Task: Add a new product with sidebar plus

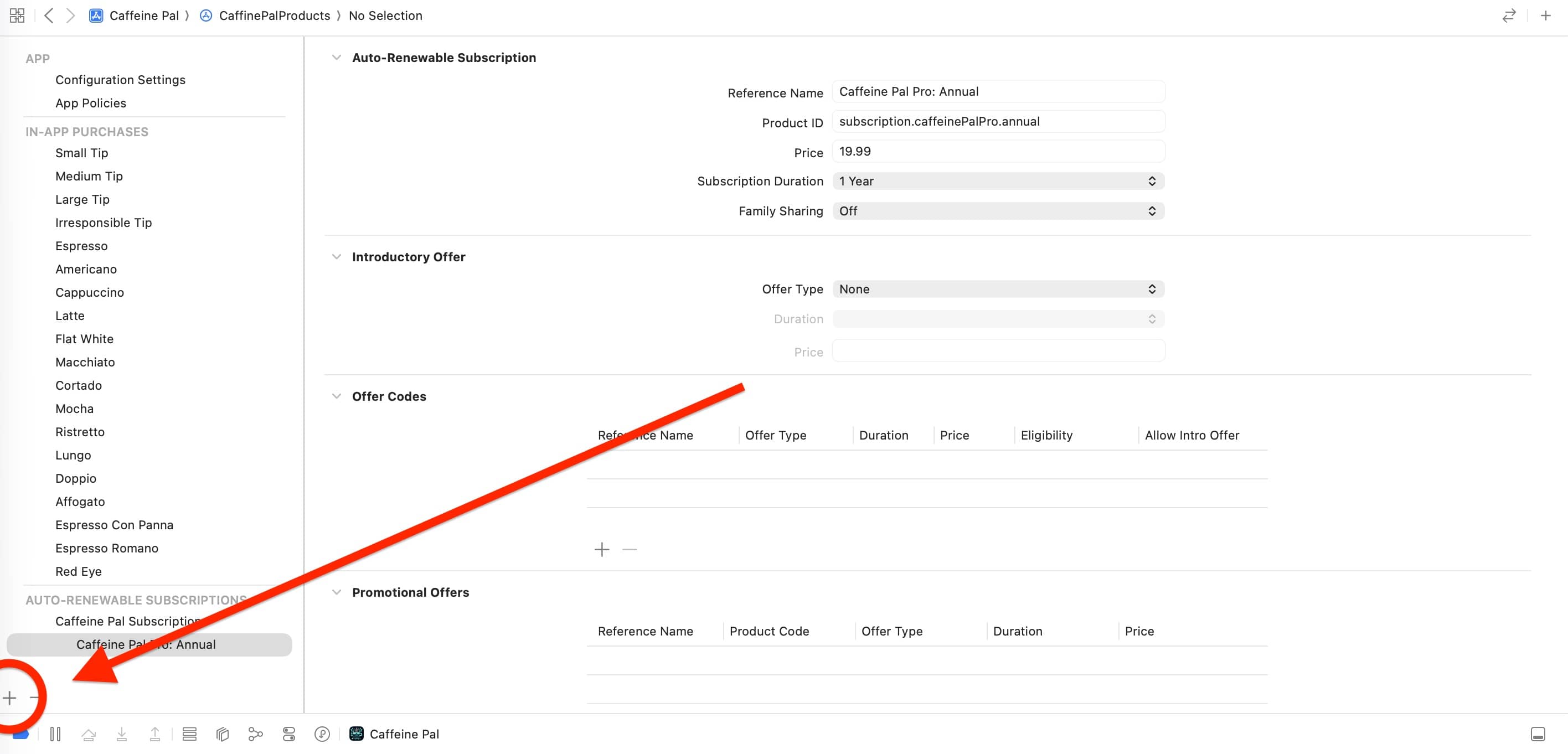Action: coord(10,698)
